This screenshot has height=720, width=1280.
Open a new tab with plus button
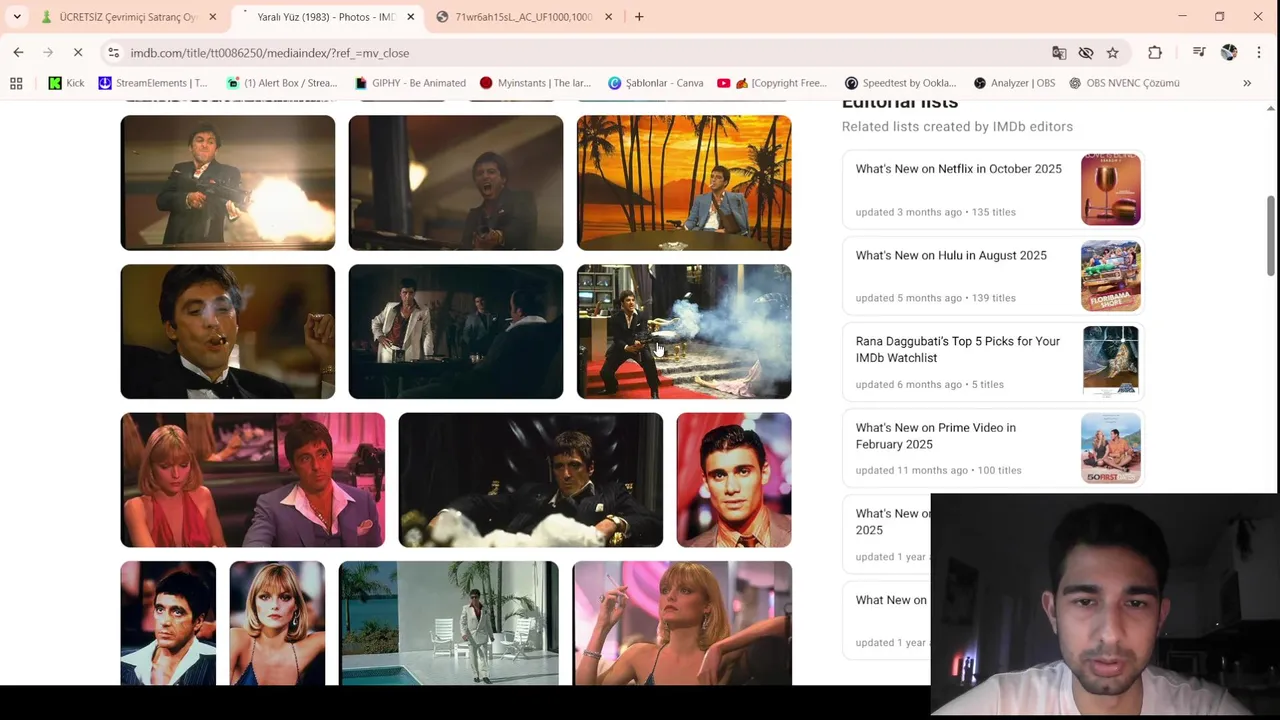click(639, 17)
